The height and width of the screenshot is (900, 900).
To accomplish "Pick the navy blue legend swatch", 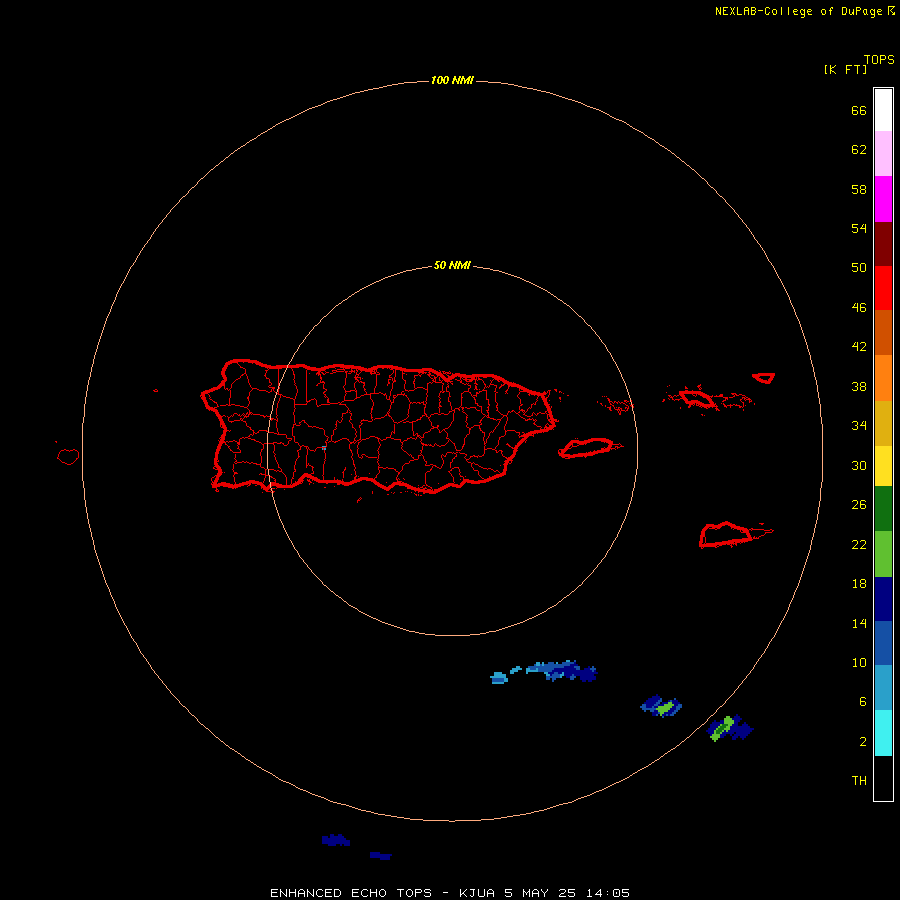I will [x=883, y=599].
